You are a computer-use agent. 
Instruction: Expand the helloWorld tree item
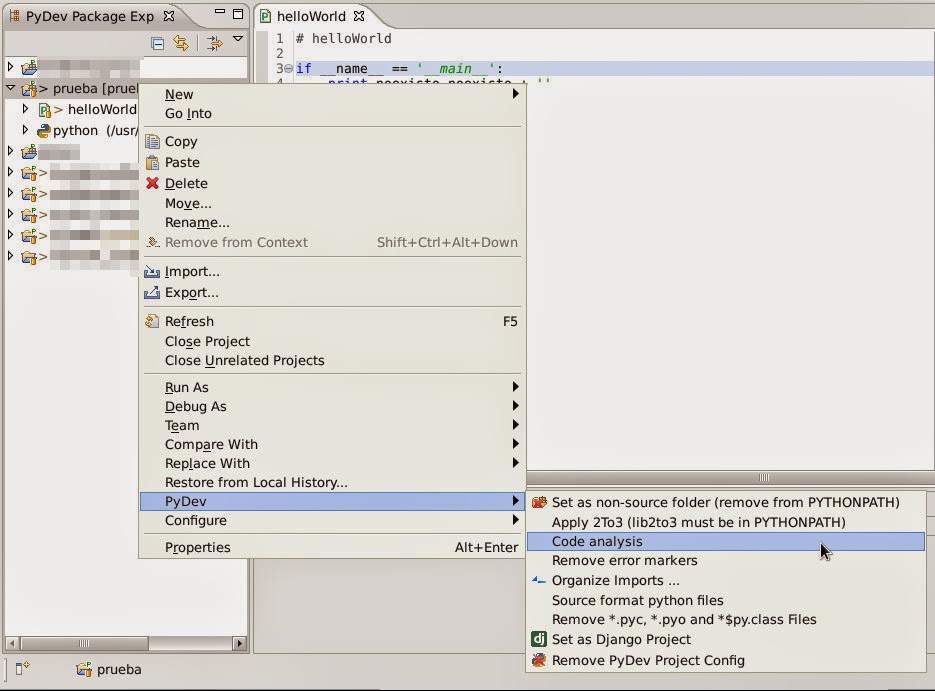pyautogui.click(x=24, y=109)
